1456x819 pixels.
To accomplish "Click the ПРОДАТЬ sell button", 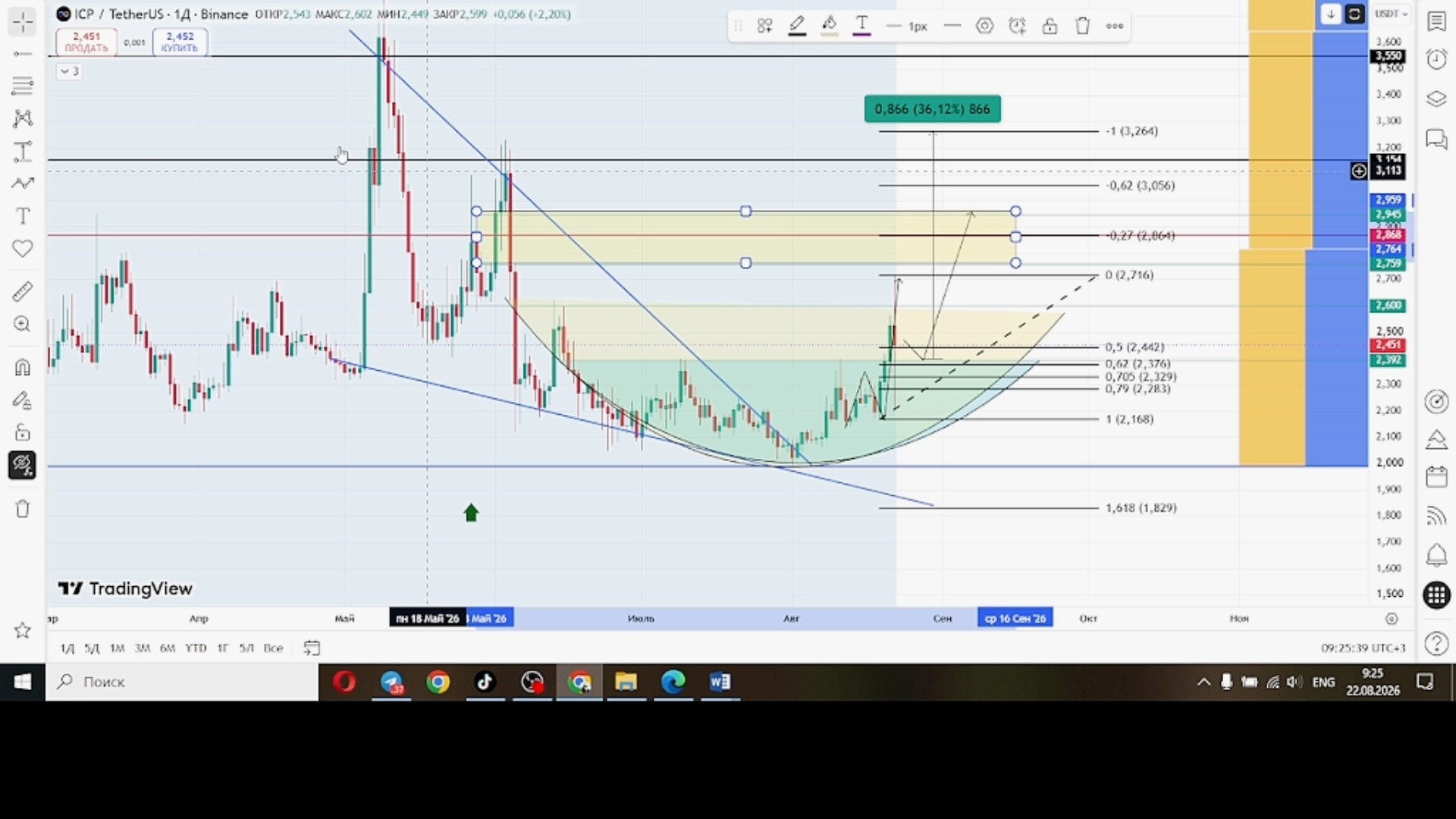I will click(86, 42).
